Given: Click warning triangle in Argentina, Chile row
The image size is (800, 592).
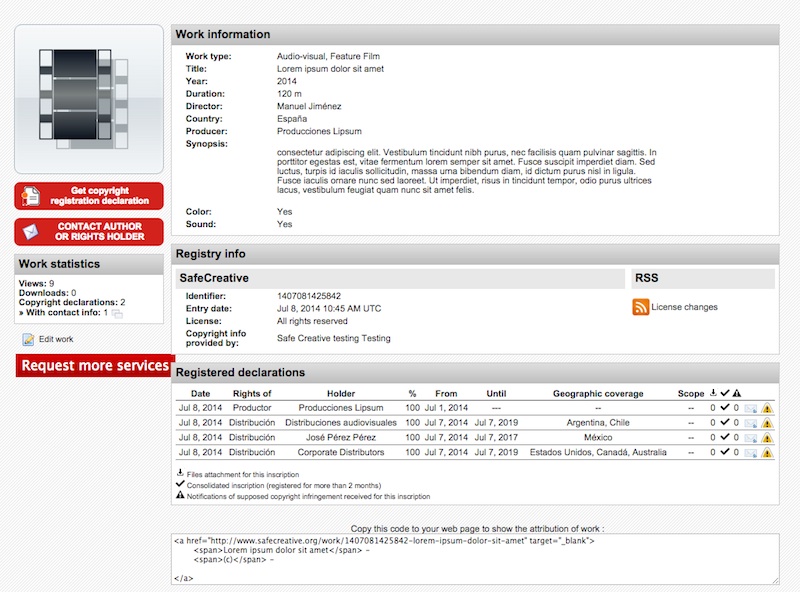Looking at the screenshot, I should pos(767,423).
